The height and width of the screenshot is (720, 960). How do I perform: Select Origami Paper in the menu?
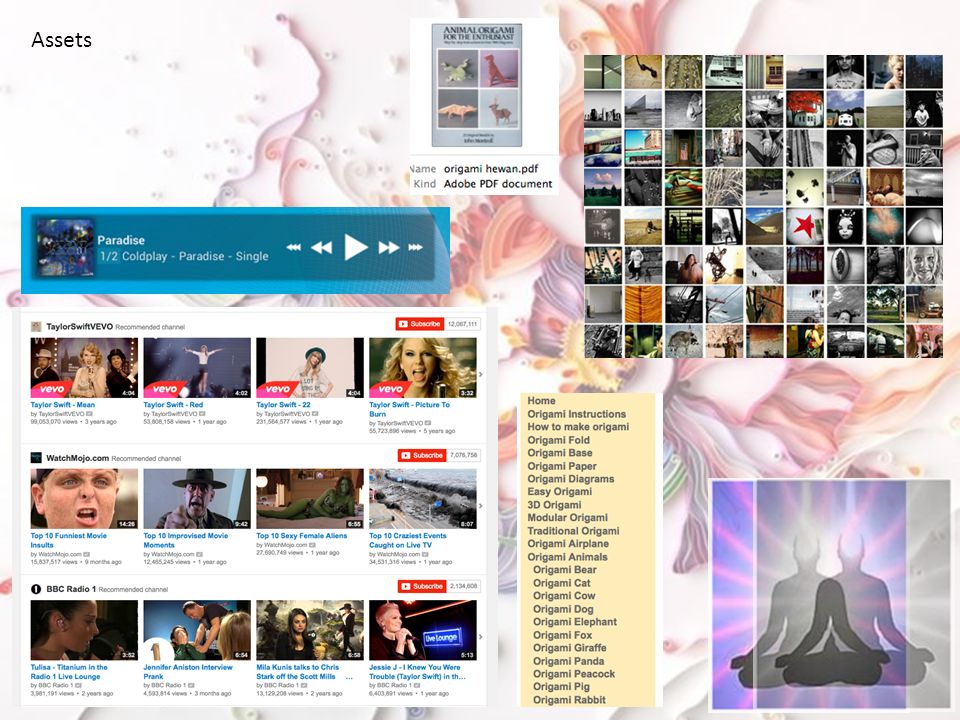tap(561, 466)
